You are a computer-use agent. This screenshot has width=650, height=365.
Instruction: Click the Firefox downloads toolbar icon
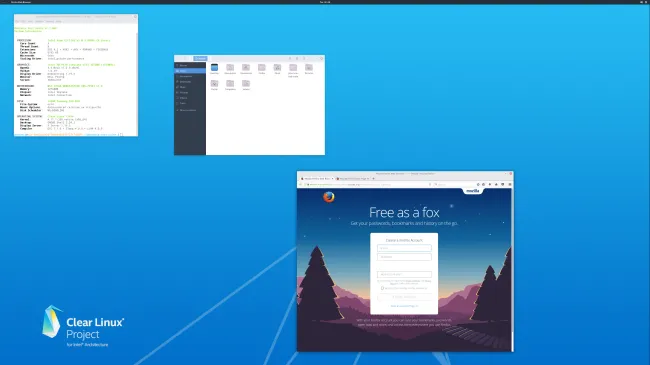pyautogui.click(x=490, y=184)
